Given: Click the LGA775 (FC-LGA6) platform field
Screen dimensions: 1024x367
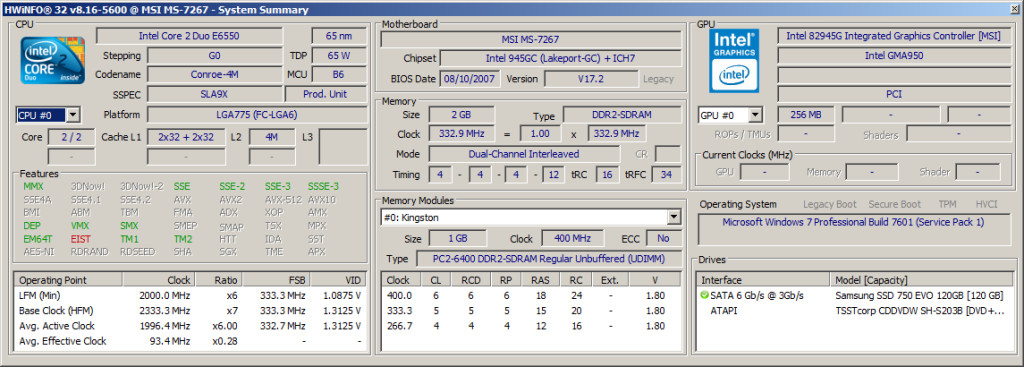Looking at the screenshot, I should tap(257, 115).
